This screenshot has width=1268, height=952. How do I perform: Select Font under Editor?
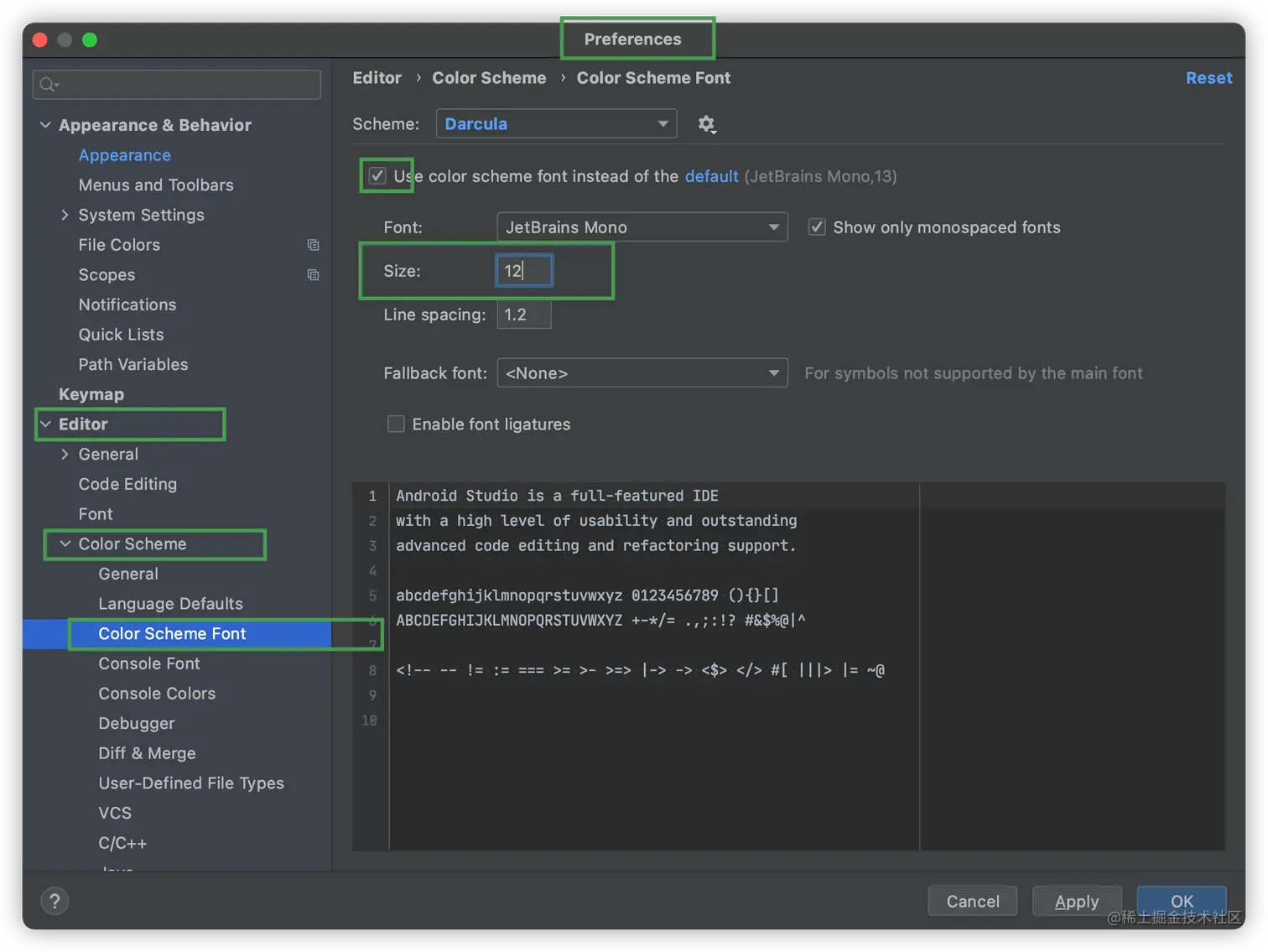point(96,514)
